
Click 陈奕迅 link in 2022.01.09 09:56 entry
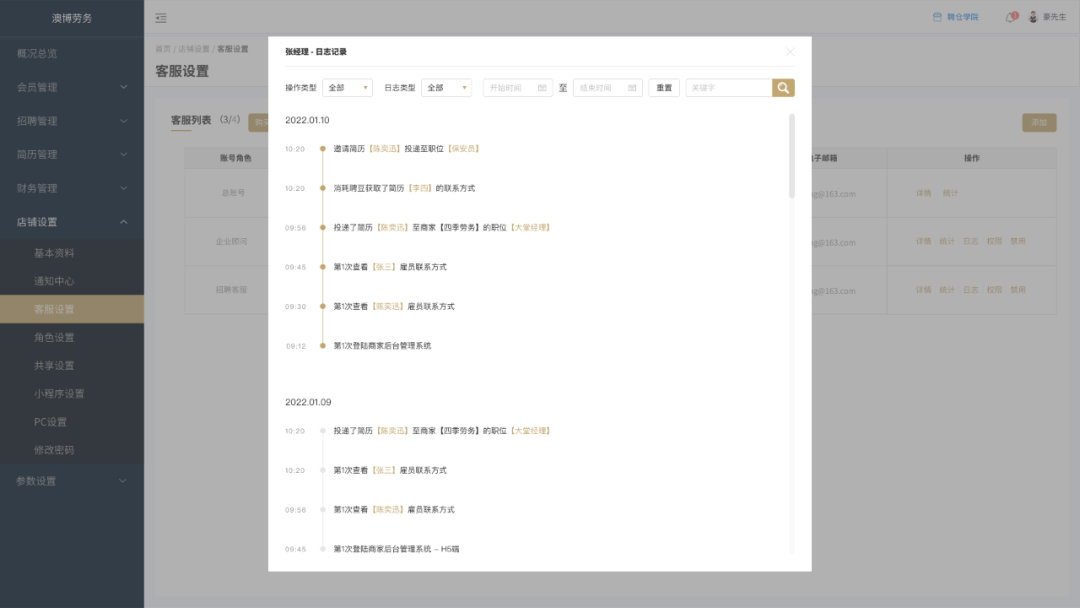point(388,510)
